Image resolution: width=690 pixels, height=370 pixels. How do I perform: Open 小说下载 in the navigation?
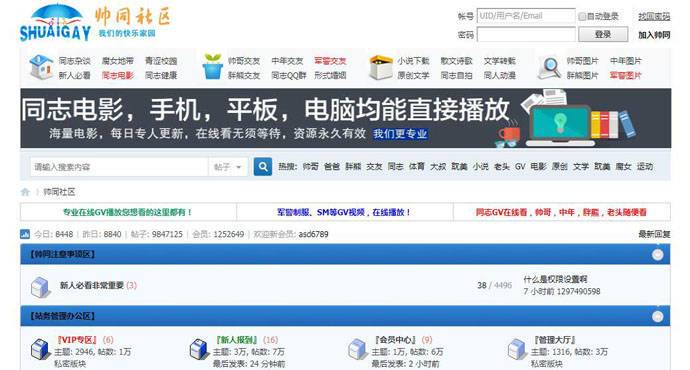tap(413, 61)
